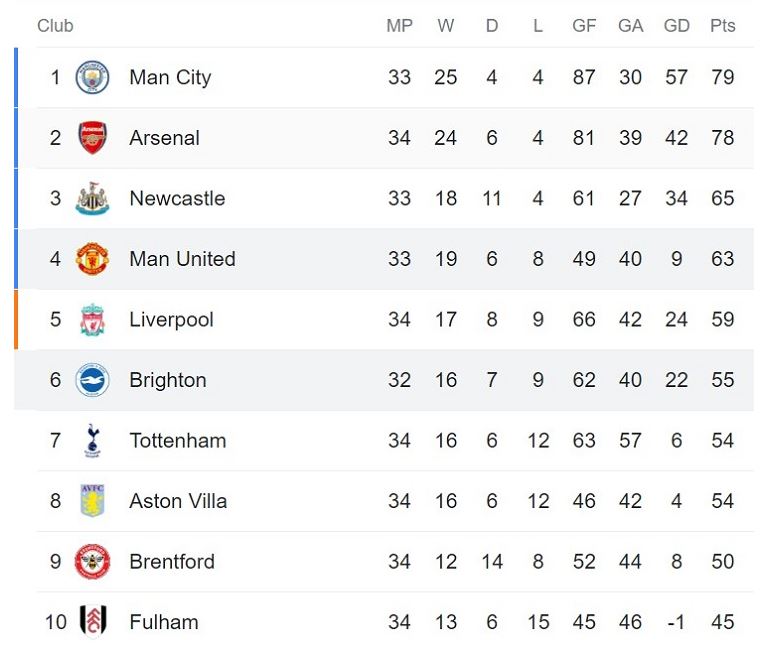Click the Man United club crest
The image size is (775, 666).
(x=92, y=259)
